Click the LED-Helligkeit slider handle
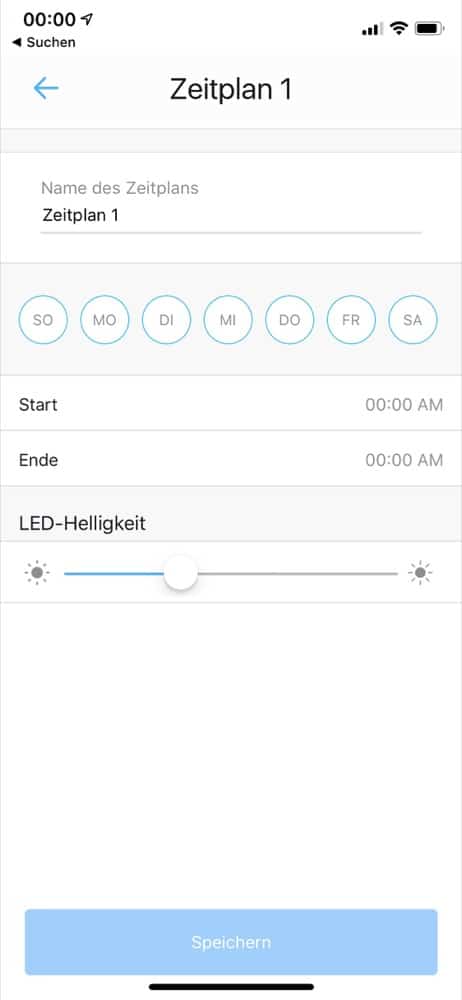462x1000 pixels. 181,573
